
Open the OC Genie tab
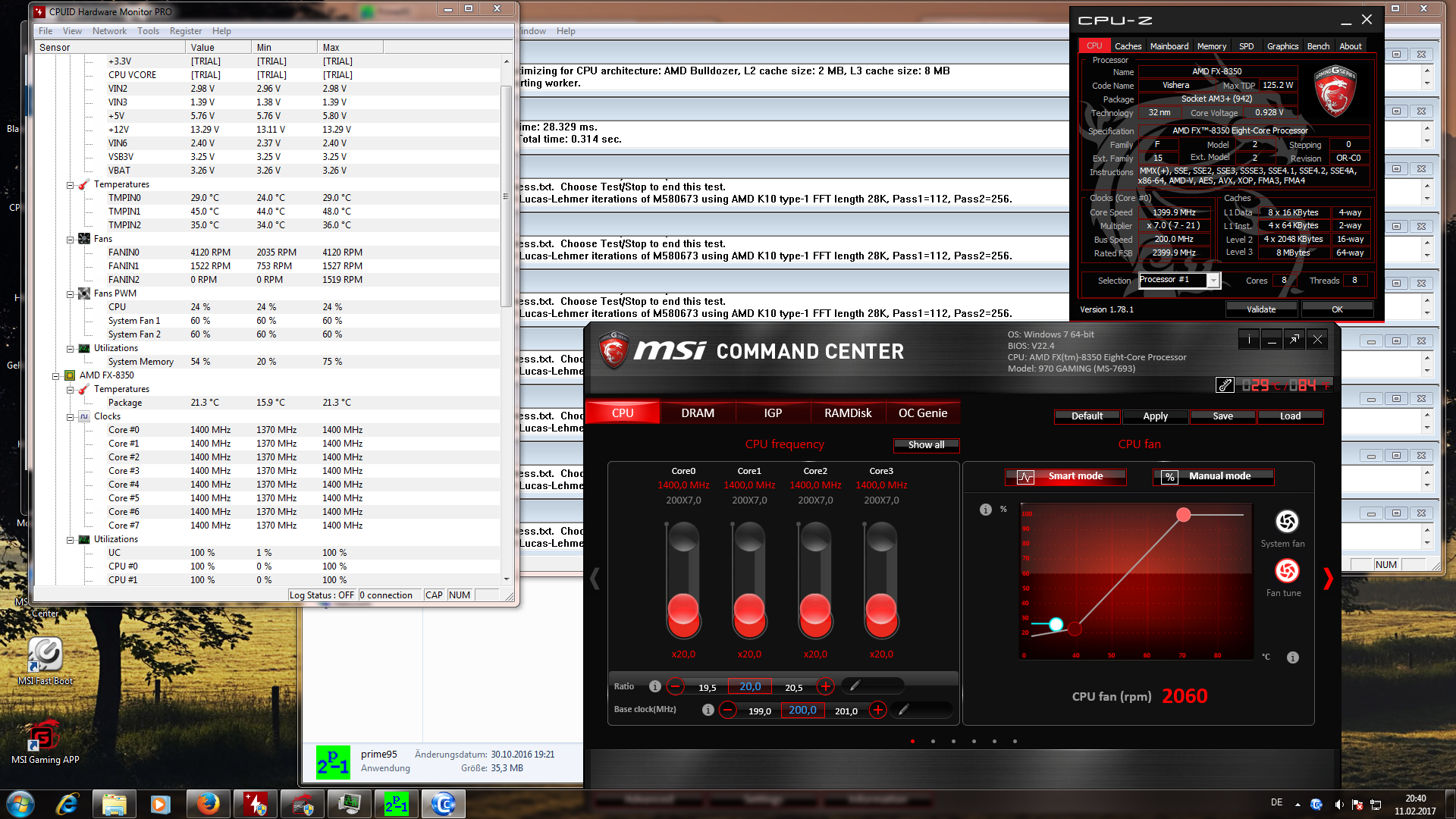coord(923,413)
